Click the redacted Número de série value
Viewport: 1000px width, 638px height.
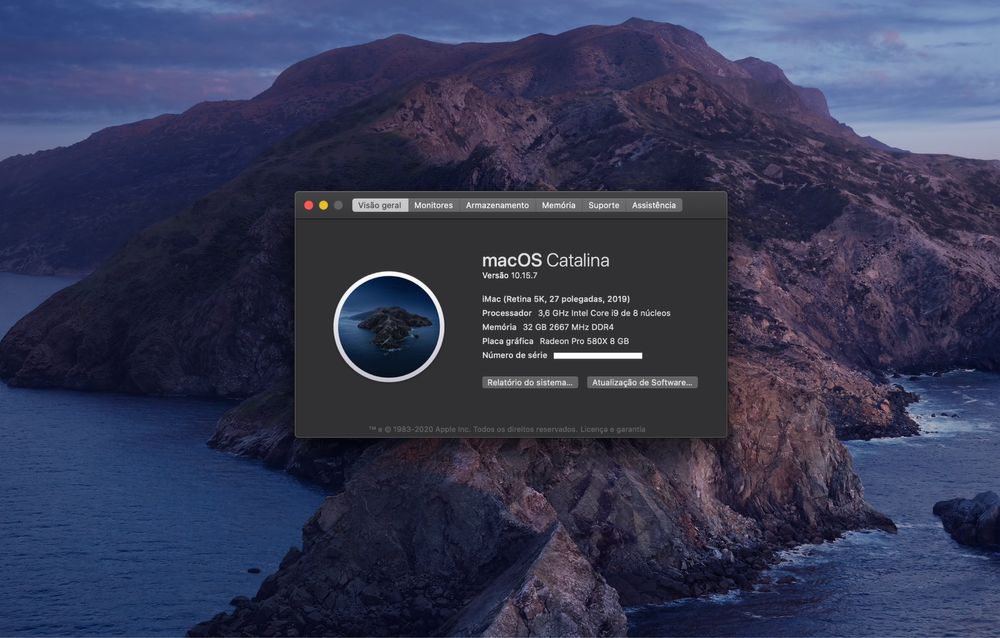pos(598,356)
